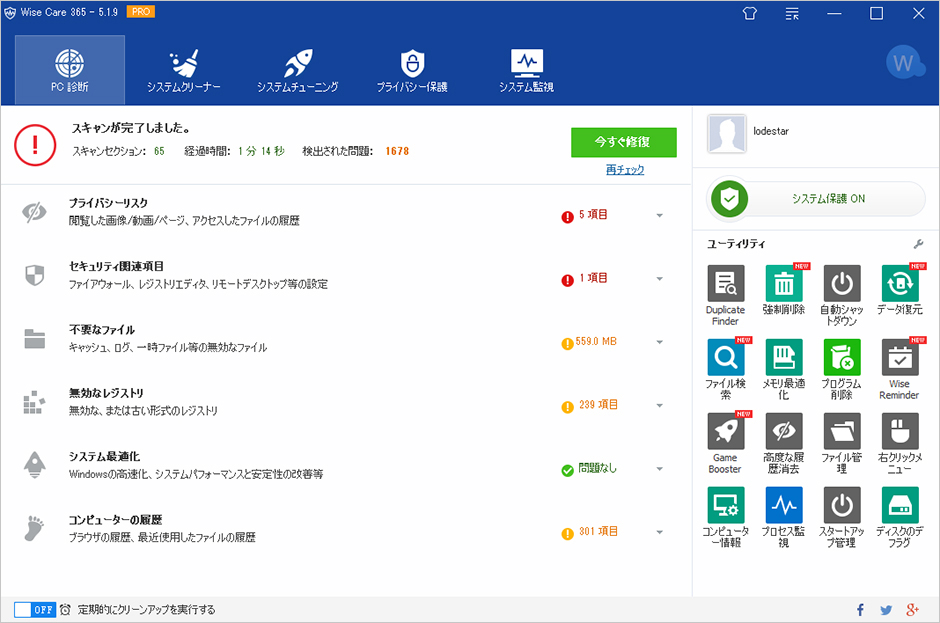Open ディスクのデフラグ utility
Image resolution: width=940 pixels, height=623 pixels.
pyautogui.click(x=900, y=517)
